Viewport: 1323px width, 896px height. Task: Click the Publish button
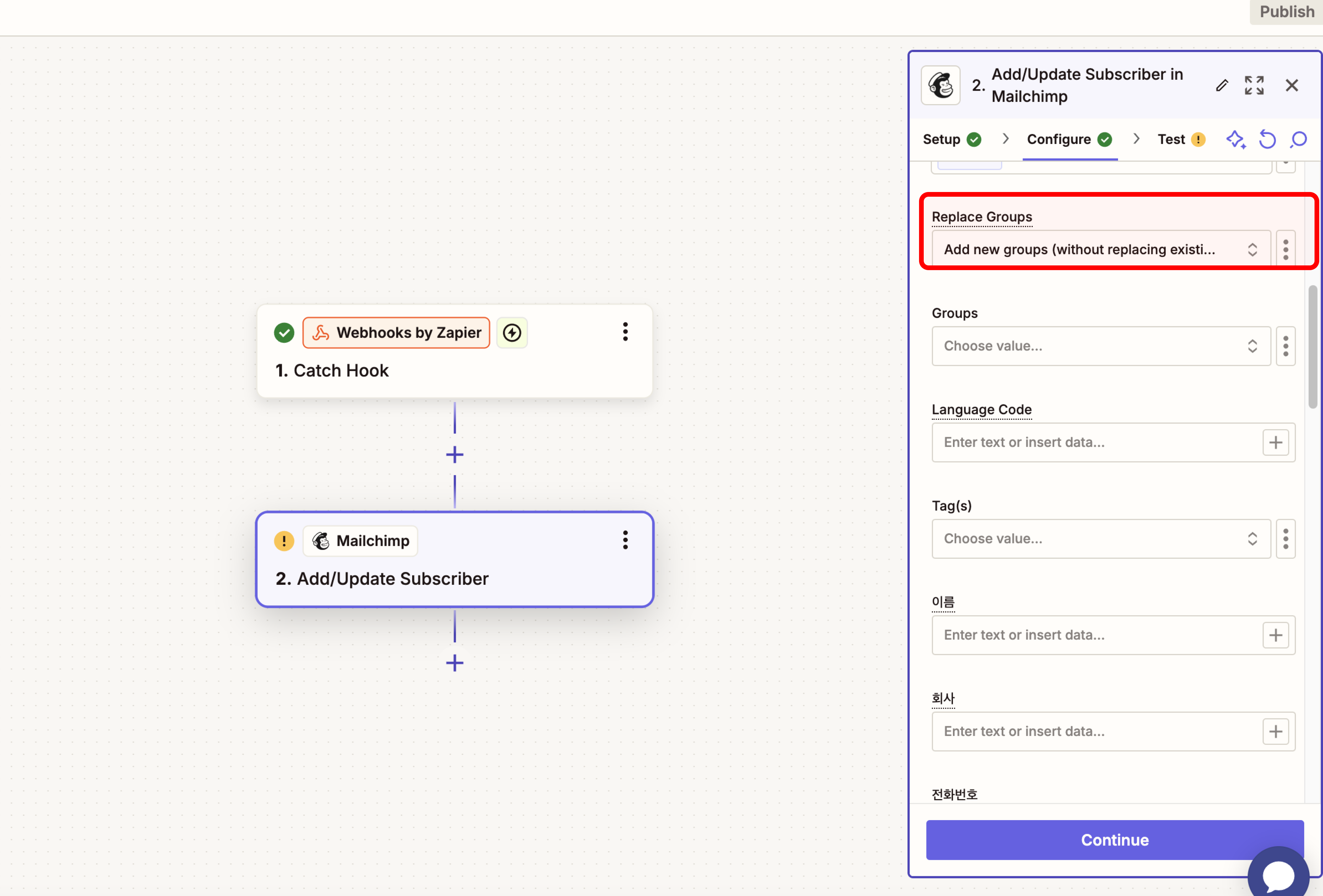[1286, 11]
